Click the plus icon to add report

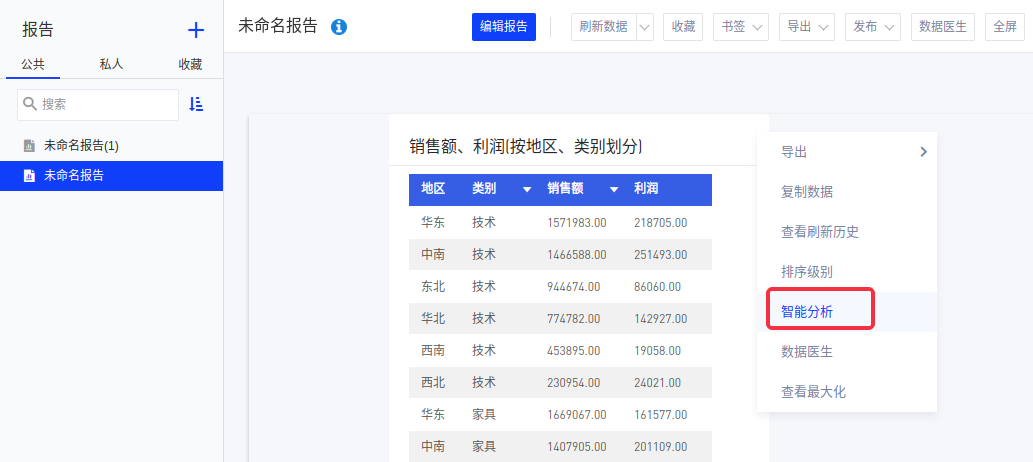[196, 30]
